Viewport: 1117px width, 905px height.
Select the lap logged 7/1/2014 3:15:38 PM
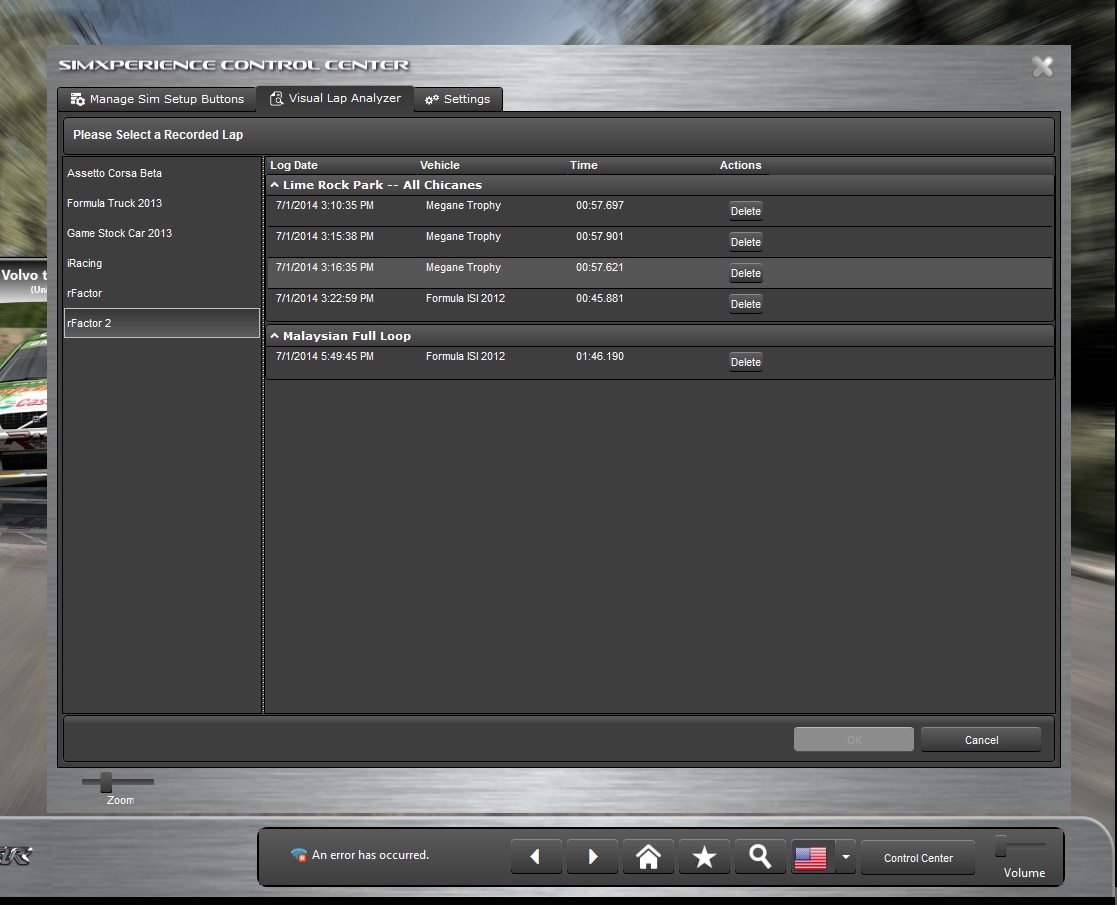(660, 242)
